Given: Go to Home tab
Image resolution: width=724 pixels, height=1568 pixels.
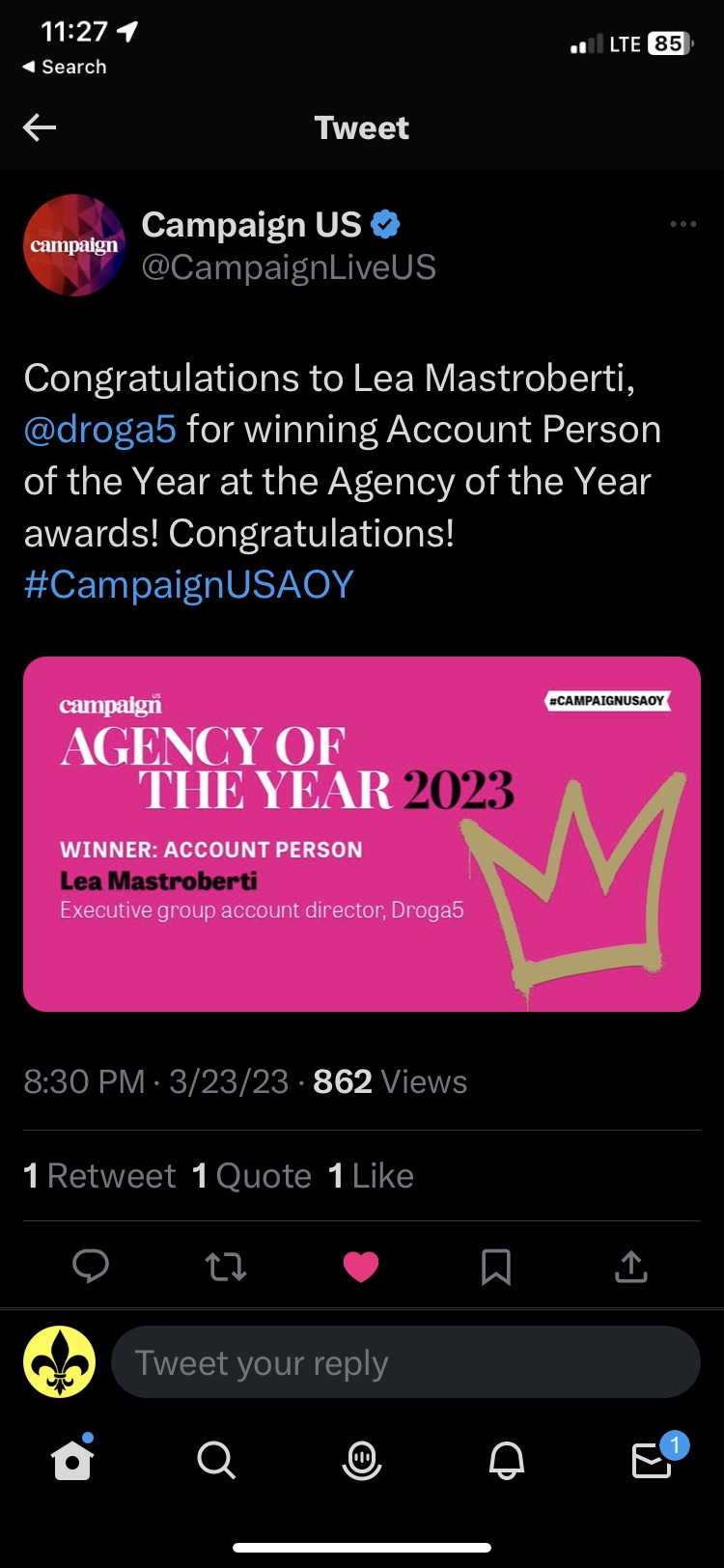Looking at the screenshot, I should tap(72, 1461).
